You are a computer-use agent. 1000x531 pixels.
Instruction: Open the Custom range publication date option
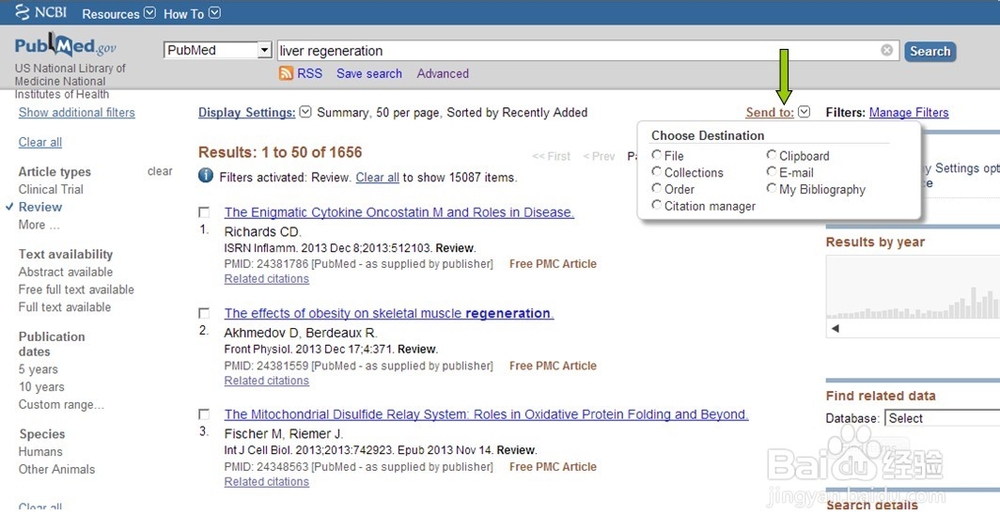61,405
